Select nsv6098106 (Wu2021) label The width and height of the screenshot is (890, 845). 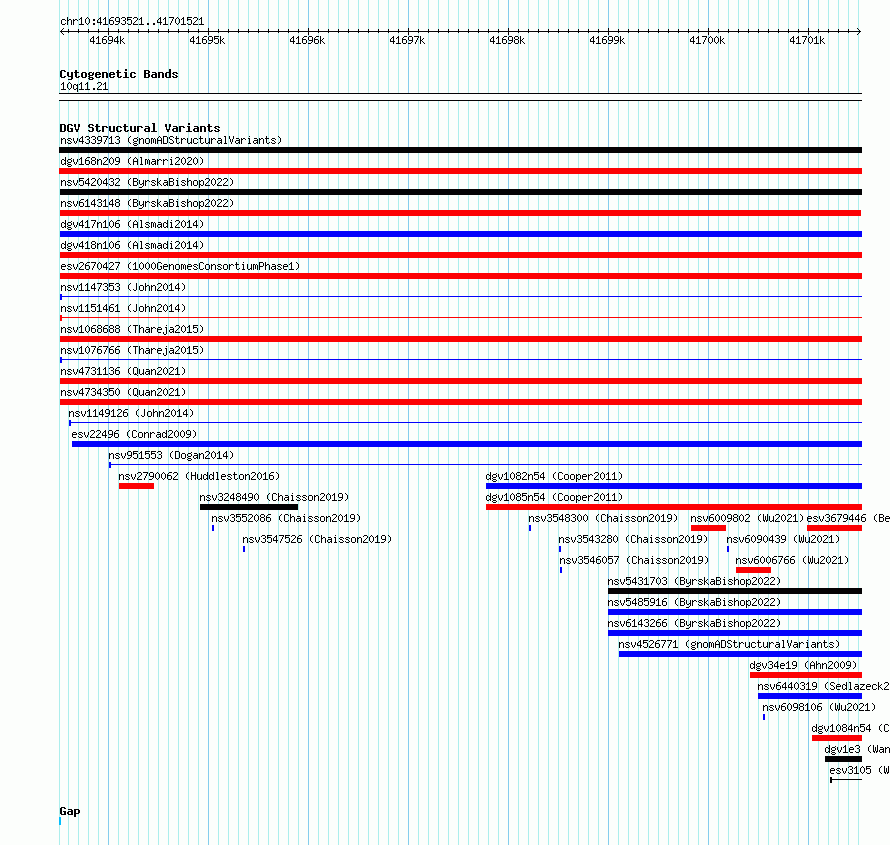(x=819, y=707)
